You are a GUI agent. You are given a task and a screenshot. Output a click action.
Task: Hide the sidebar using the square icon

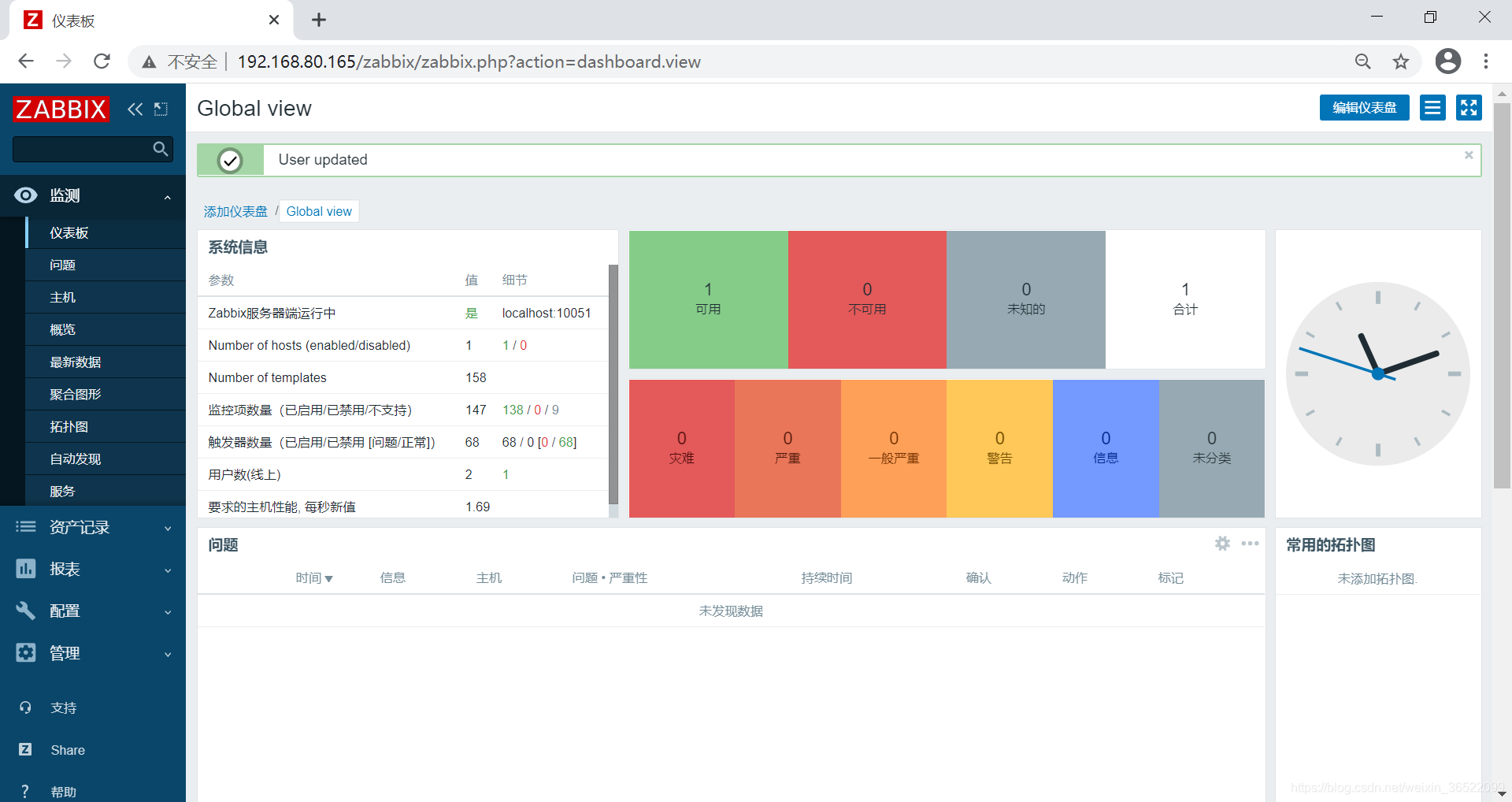click(161, 110)
